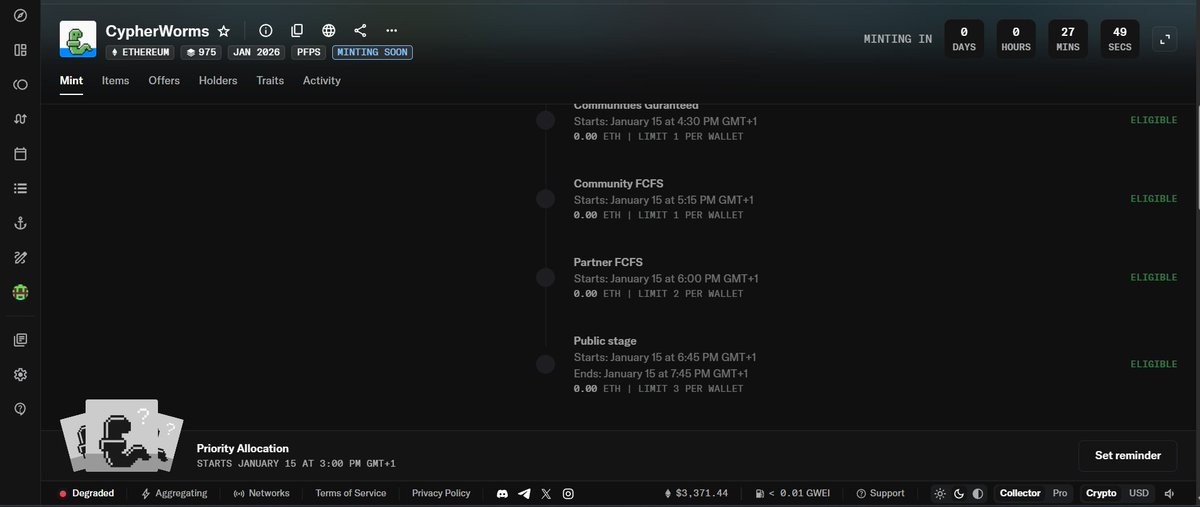Switch to the Activity tab
The image size is (1200, 507).
coord(322,80)
